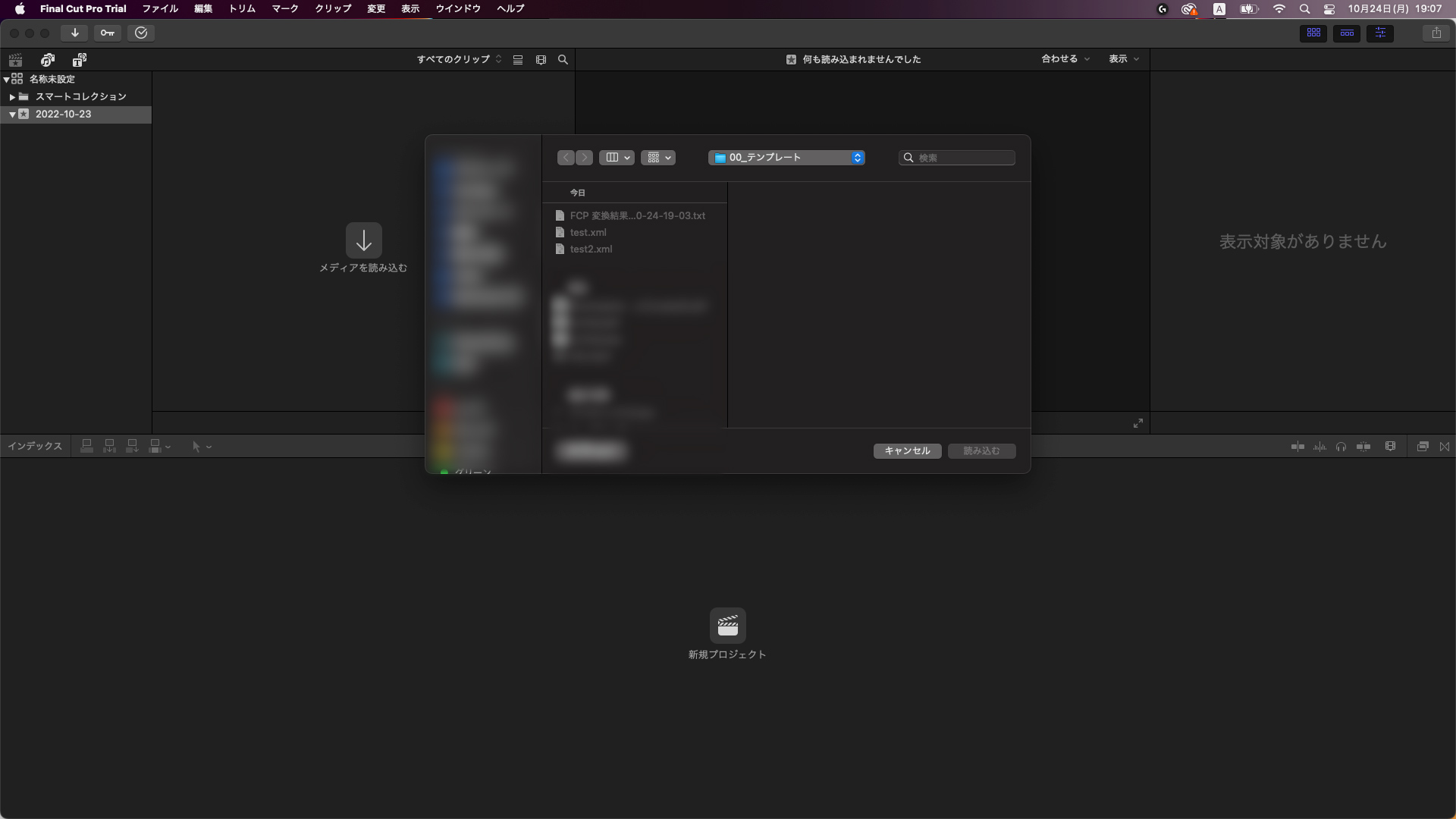This screenshot has width=1456, height=819.
Task: Click the キャンセル button
Action: 907,451
